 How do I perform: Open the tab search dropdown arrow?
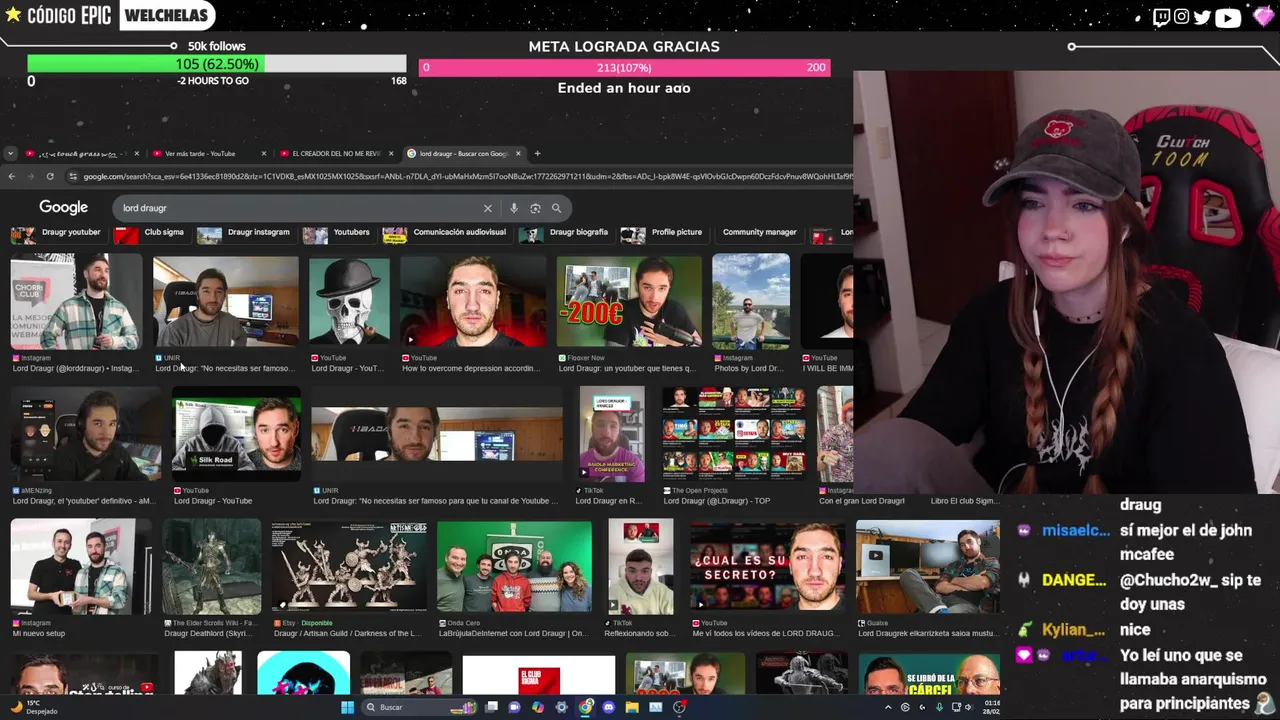click(10, 153)
